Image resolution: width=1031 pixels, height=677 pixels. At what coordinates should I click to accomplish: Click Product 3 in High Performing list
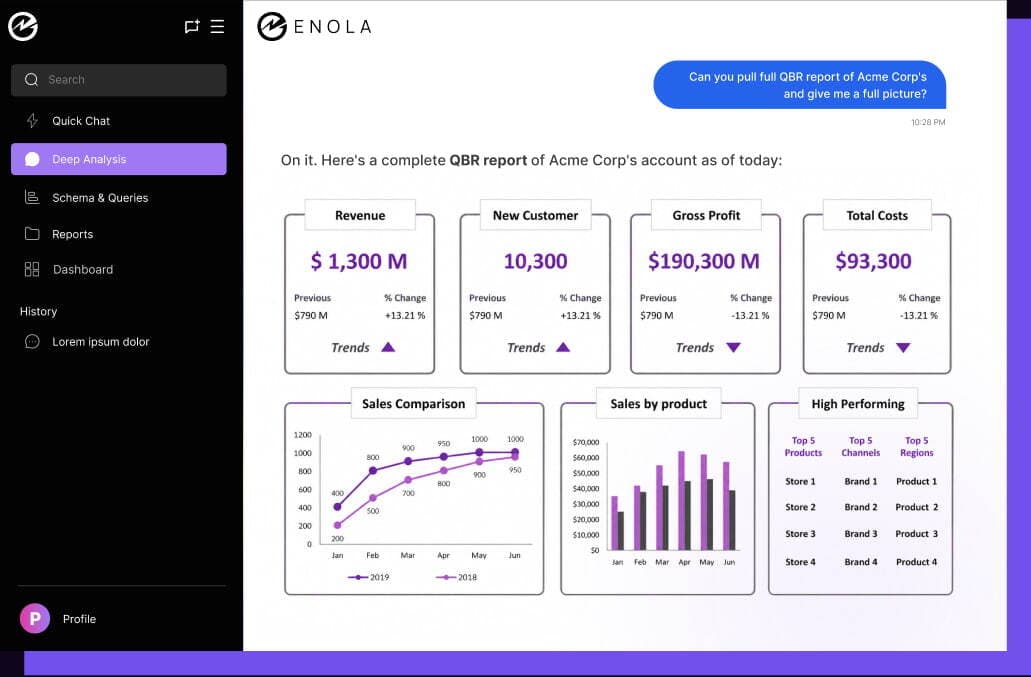coord(917,534)
